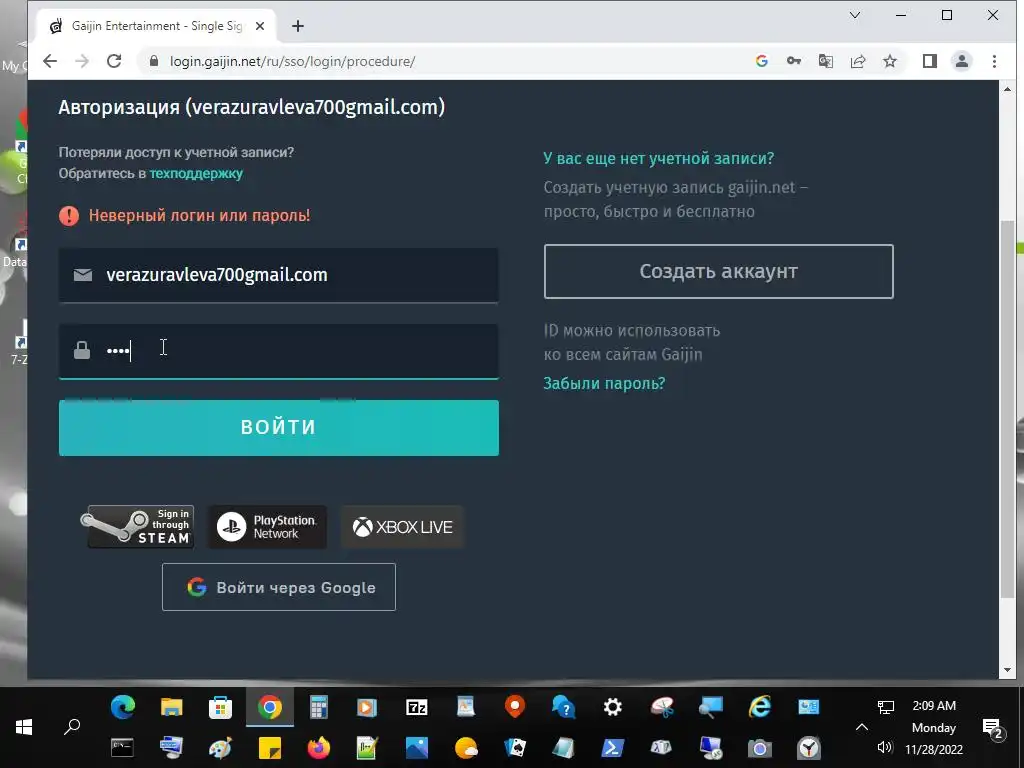Viewport: 1024px width, 768px height.
Task: Click the Sign in through Steam icon
Action: [140, 526]
